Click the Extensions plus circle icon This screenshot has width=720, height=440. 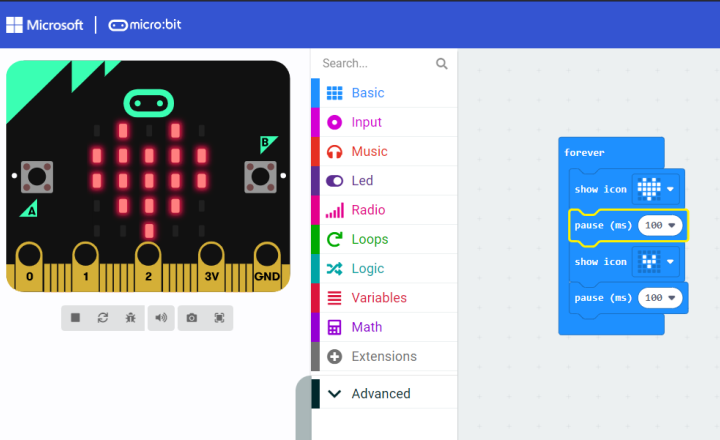[334, 356]
